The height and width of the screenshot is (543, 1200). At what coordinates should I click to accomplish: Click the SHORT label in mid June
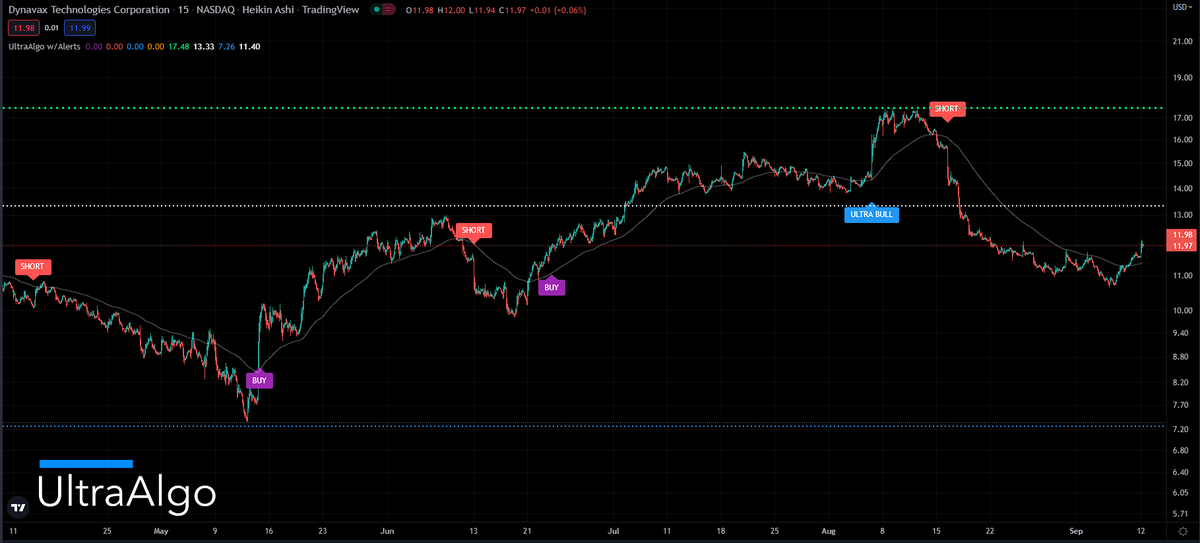472,230
